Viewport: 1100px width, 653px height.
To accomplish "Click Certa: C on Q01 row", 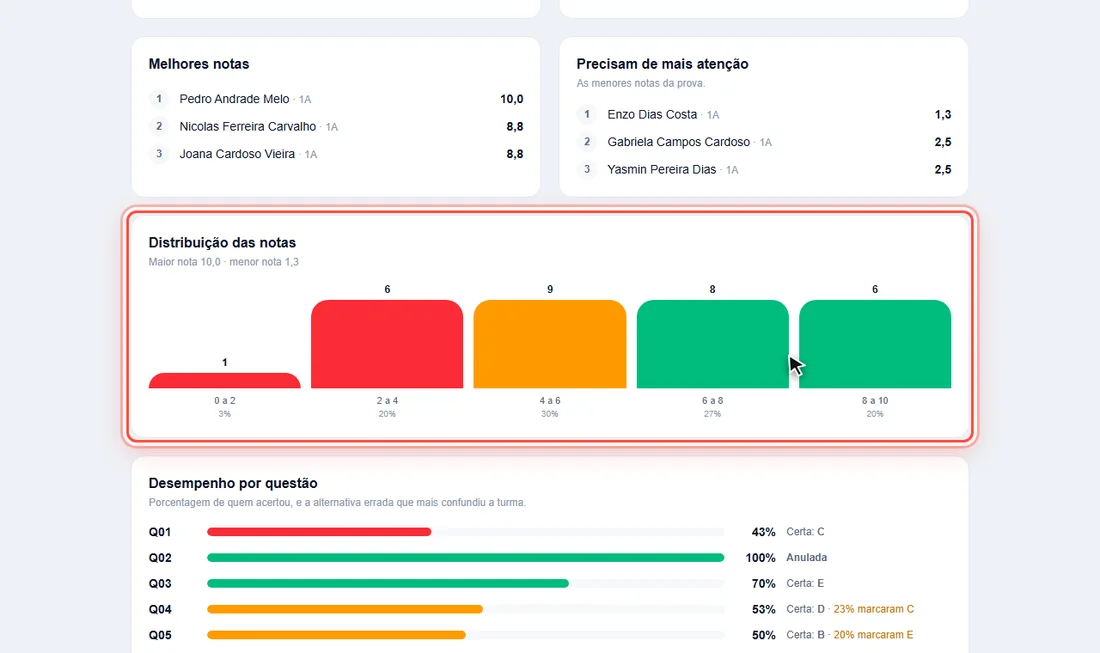I will 805,532.
